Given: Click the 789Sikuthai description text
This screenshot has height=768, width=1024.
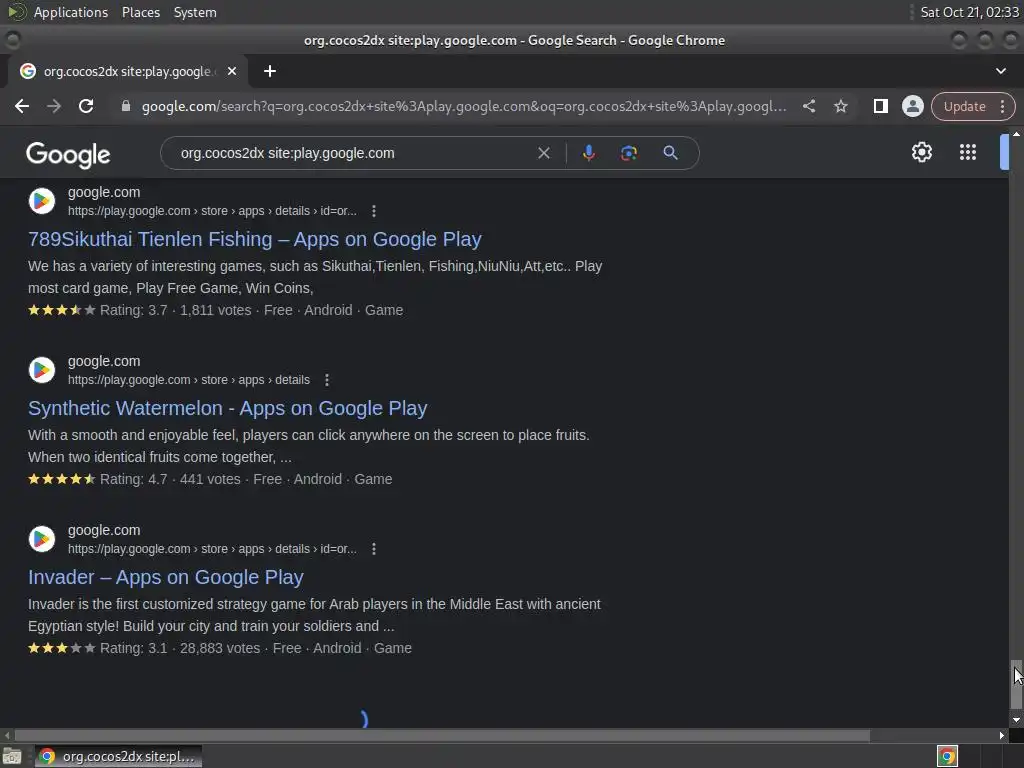Looking at the screenshot, I should click(315, 278).
